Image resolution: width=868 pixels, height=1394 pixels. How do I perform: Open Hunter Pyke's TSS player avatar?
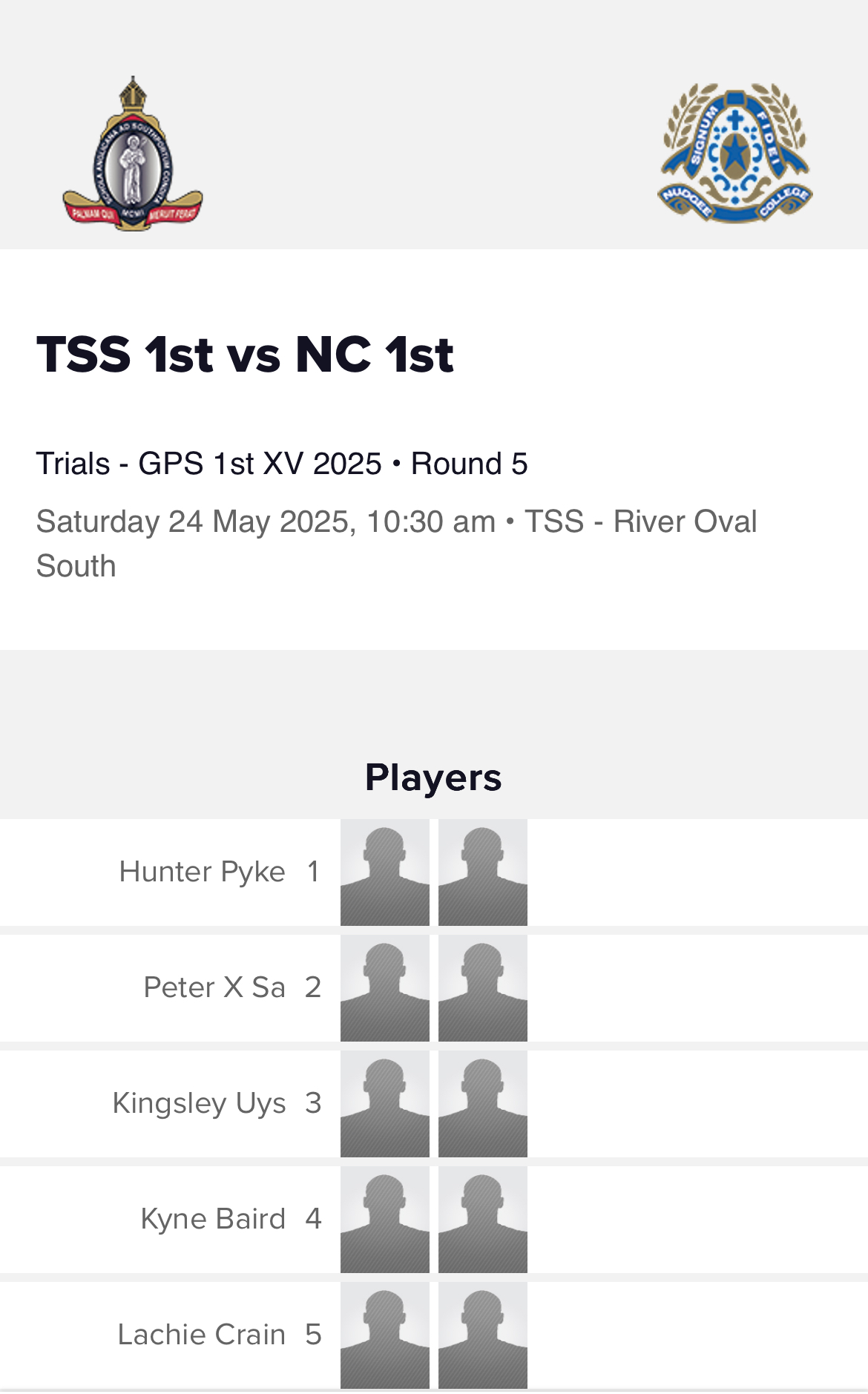click(x=385, y=872)
